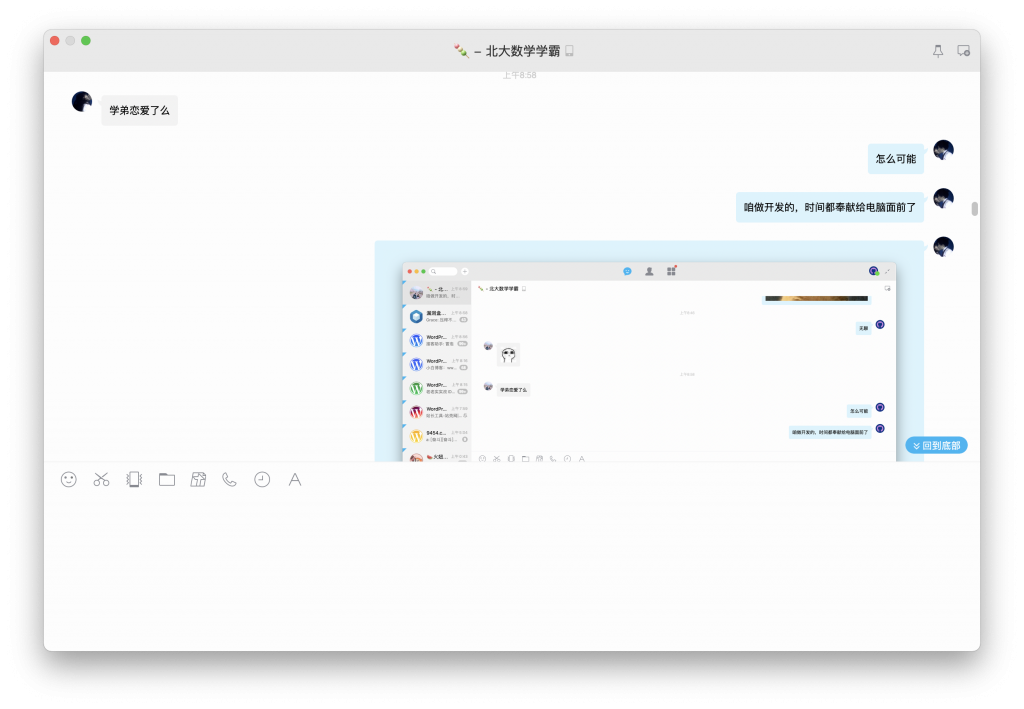
Task: Open chat message history via clock icon
Action: point(261,480)
